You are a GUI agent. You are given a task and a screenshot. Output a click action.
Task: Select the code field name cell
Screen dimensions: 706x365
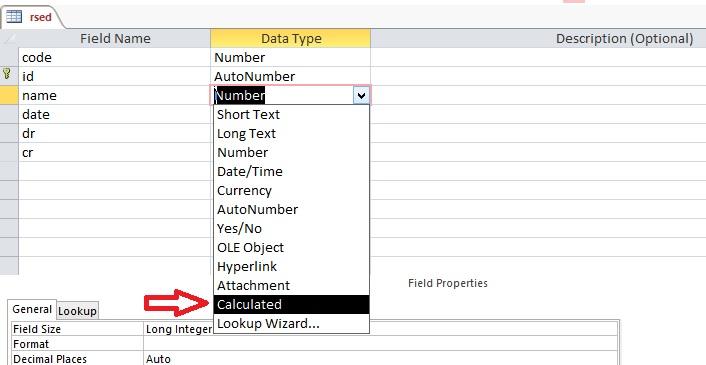[114, 57]
